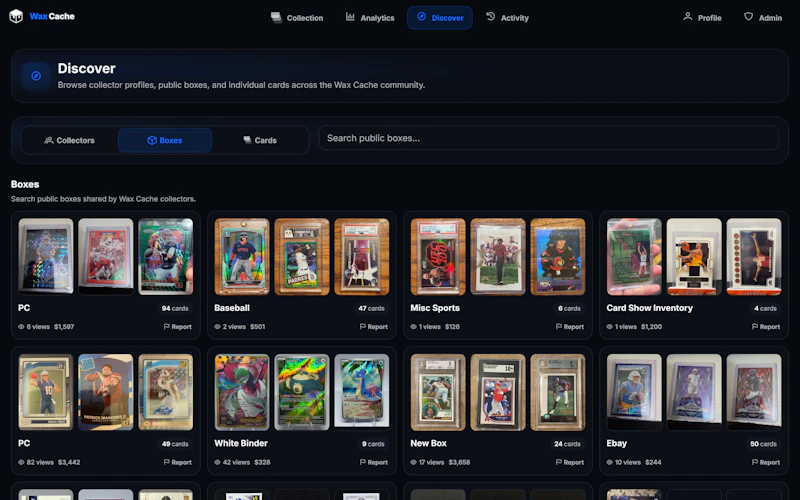Switch to the Cards tab
Screen dimensions: 800x500
260,140
